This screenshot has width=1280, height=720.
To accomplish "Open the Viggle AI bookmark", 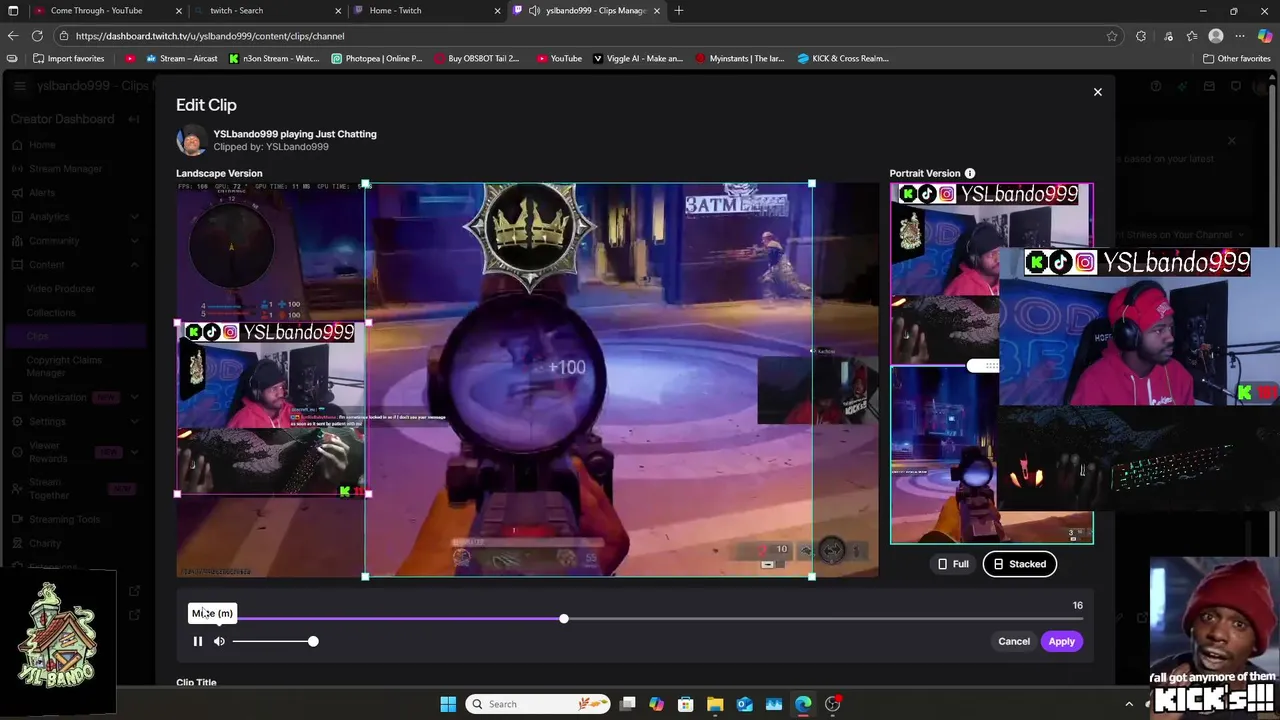I will pyautogui.click(x=638, y=58).
